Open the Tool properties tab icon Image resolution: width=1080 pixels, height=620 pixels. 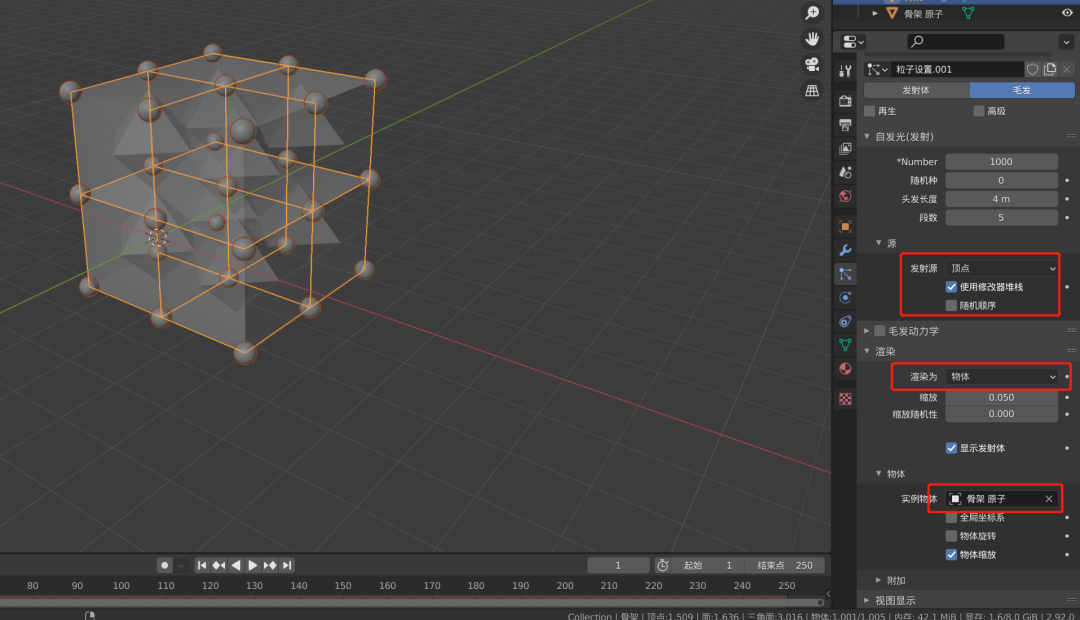coord(845,70)
